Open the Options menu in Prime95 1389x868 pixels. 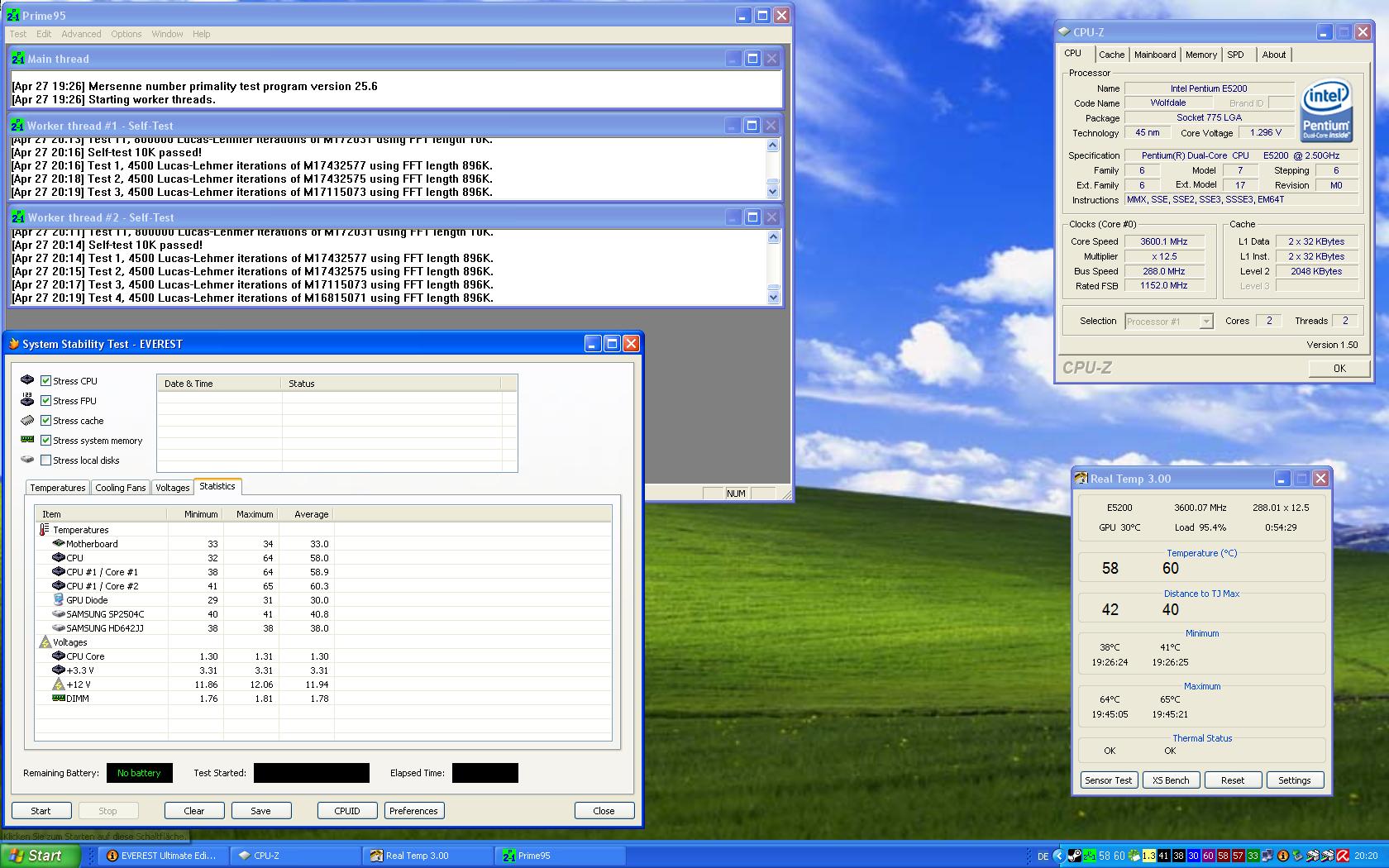(126, 34)
